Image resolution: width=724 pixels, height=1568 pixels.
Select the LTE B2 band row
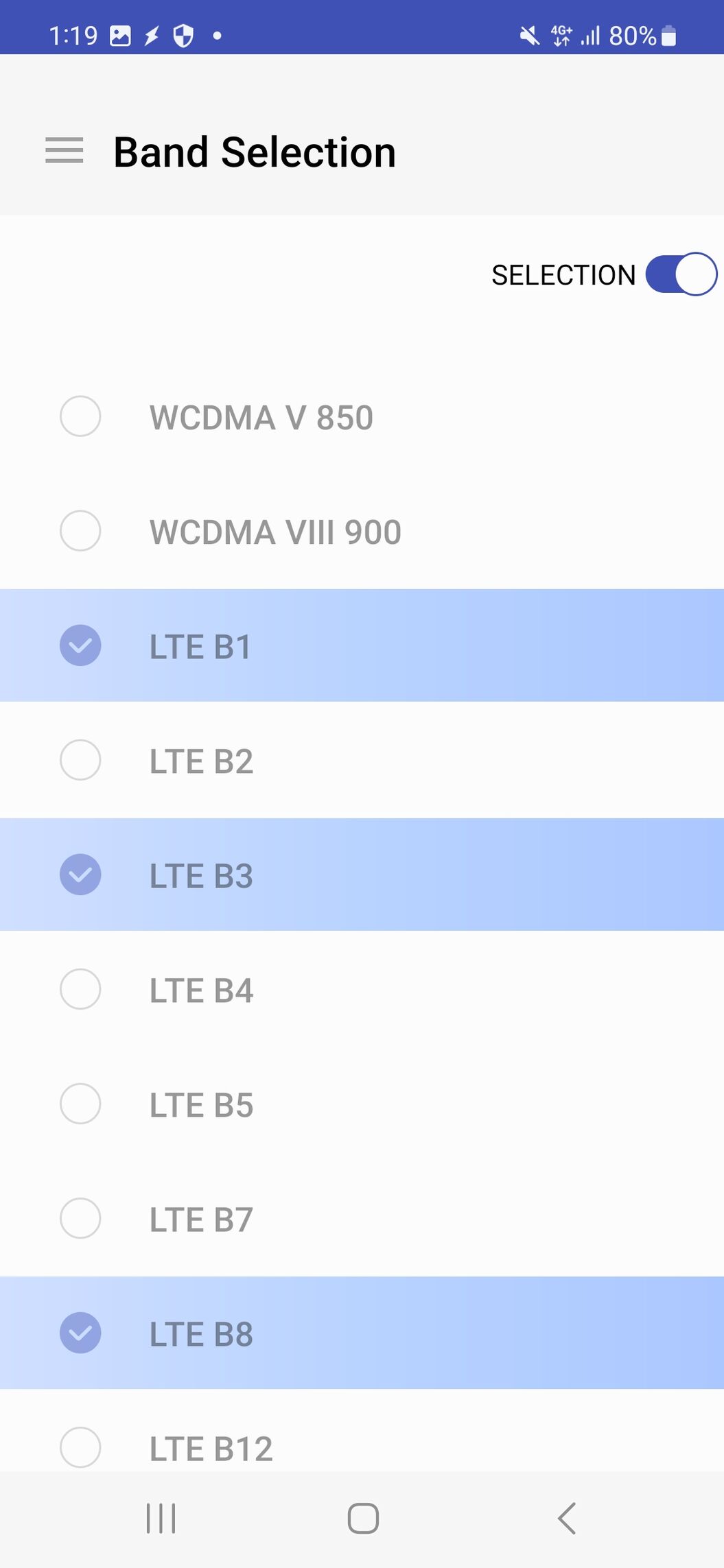coord(362,761)
